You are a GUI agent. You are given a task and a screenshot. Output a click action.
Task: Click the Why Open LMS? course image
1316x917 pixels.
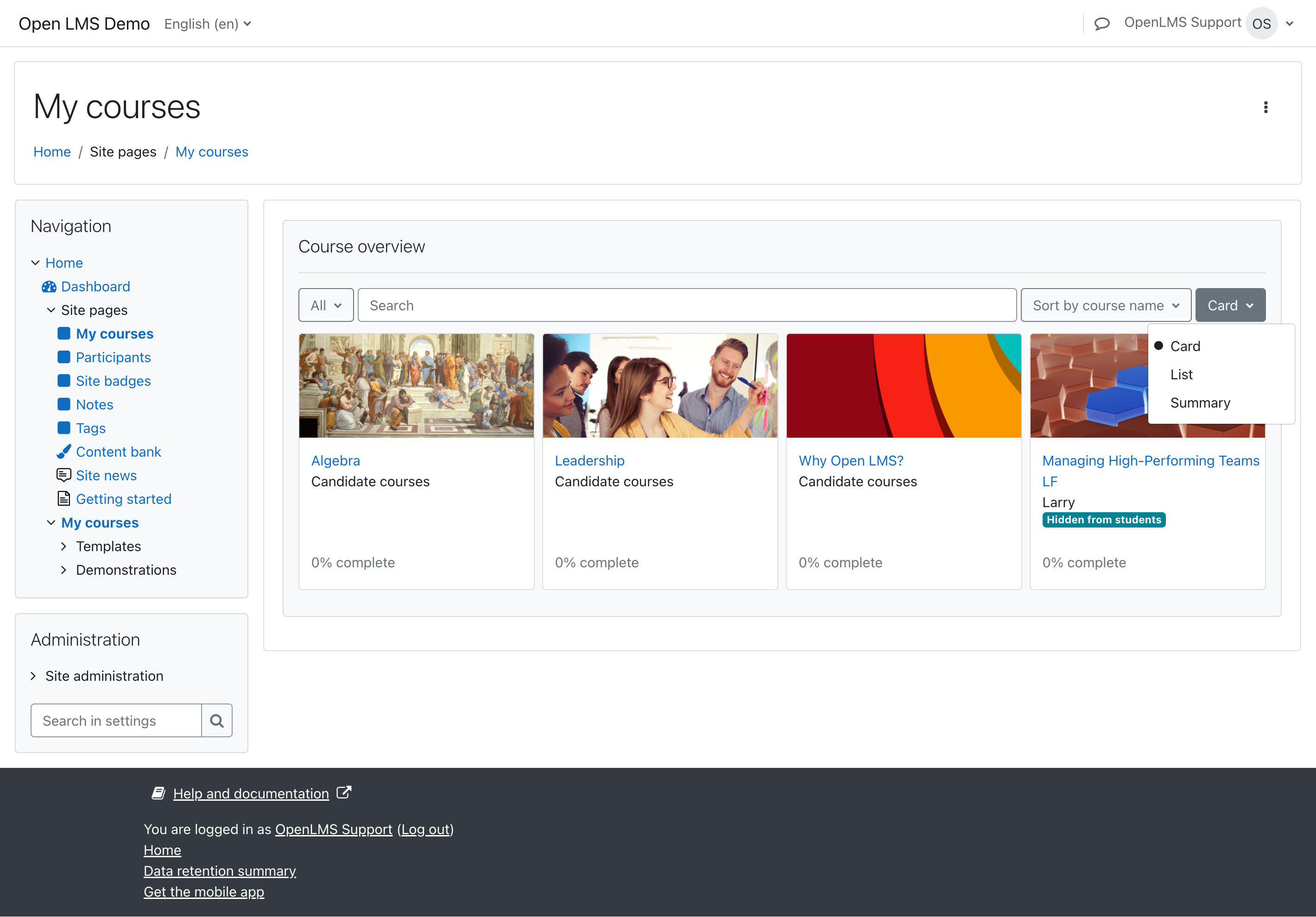coord(903,385)
